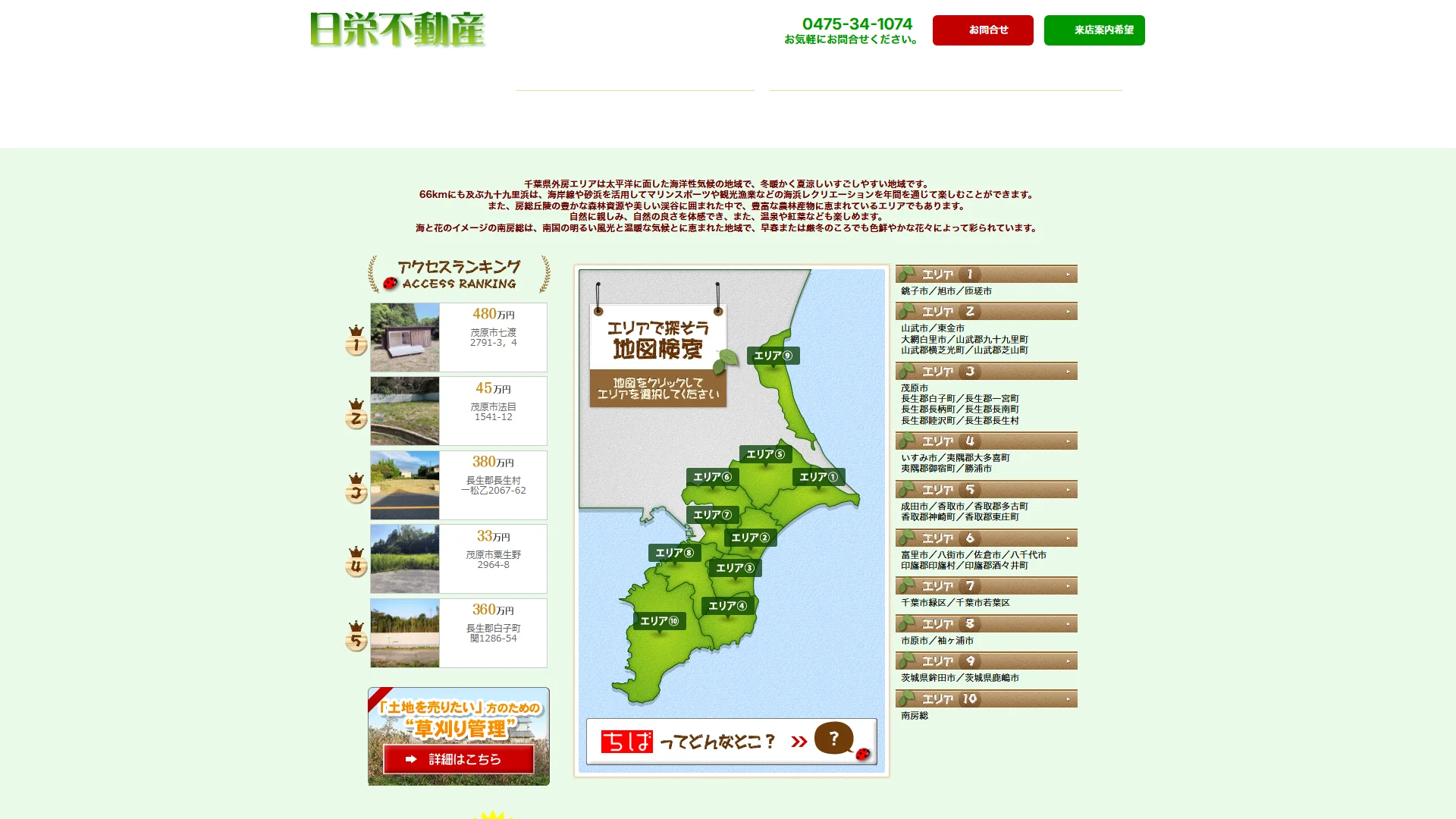Click the 詳細はこちら red button
Screen dimensions: 1456x819
458,759
